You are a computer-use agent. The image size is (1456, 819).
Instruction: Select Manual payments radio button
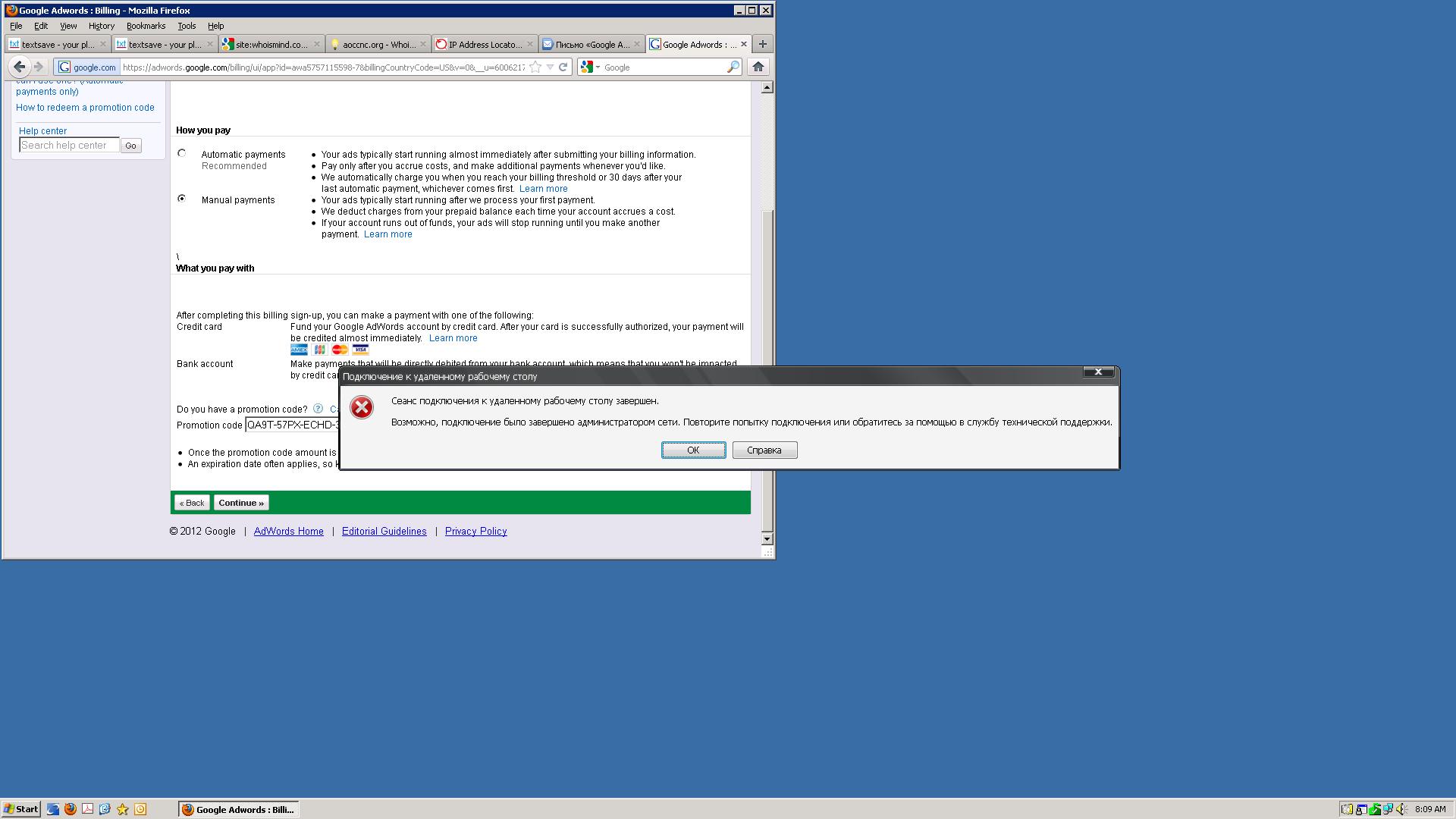click(x=181, y=199)
